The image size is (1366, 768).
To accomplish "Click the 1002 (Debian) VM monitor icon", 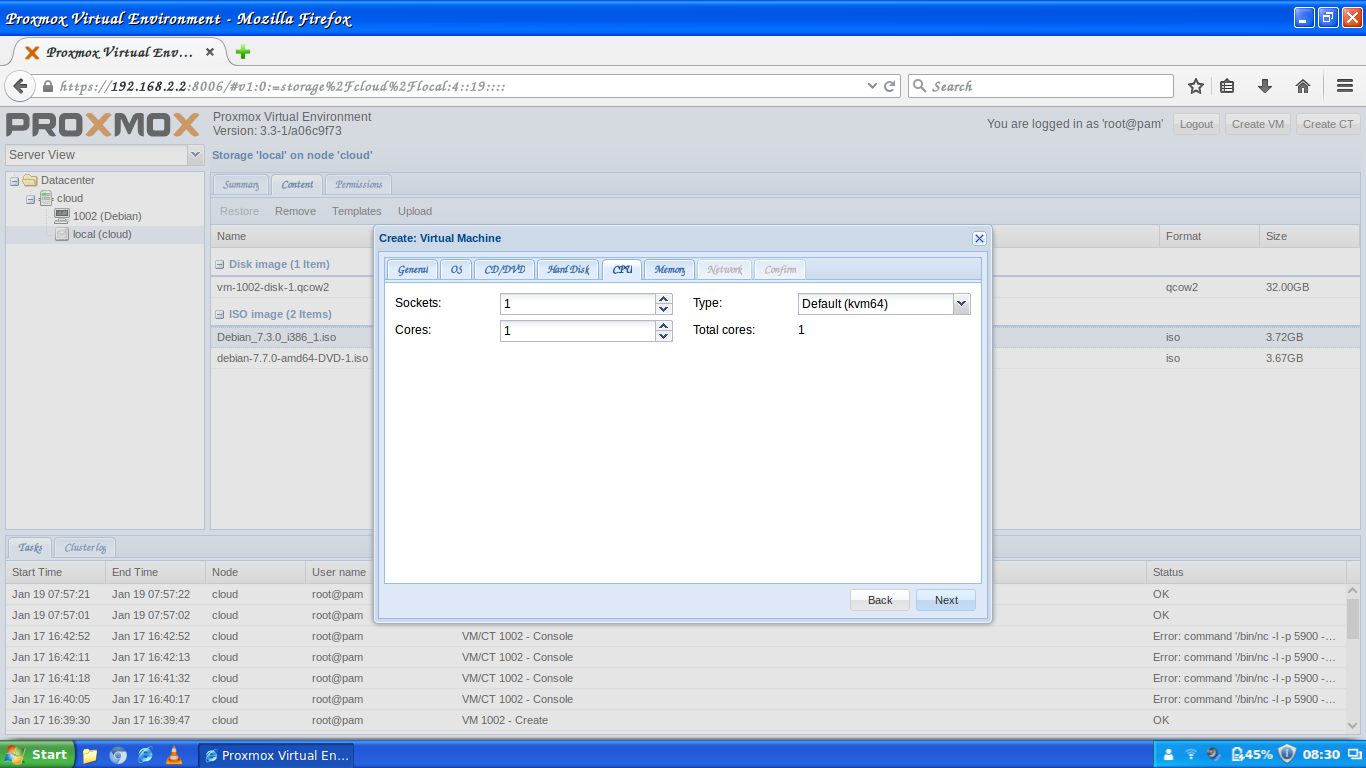I will (62, 216).
